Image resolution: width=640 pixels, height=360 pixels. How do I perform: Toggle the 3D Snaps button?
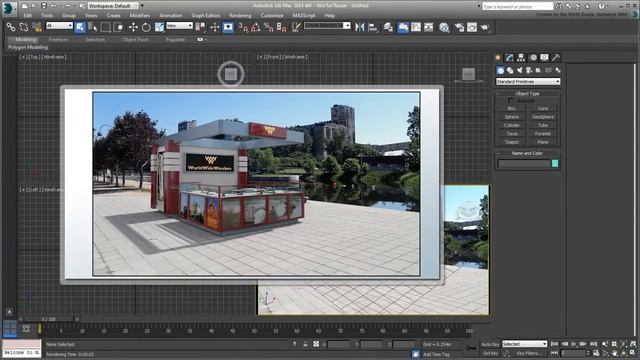[x=243, y=27]
